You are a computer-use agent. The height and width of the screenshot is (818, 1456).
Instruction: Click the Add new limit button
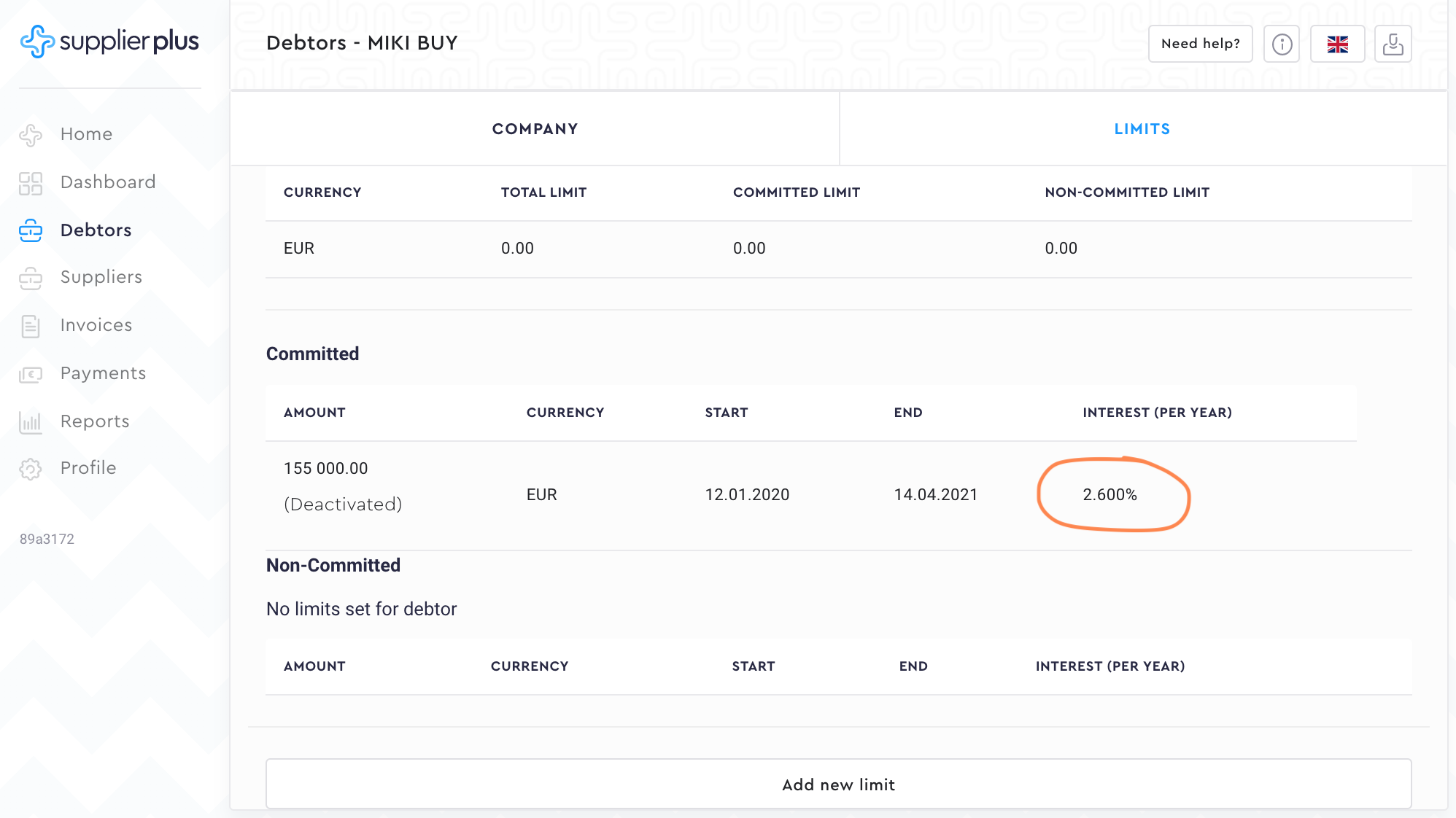[838, 784]
